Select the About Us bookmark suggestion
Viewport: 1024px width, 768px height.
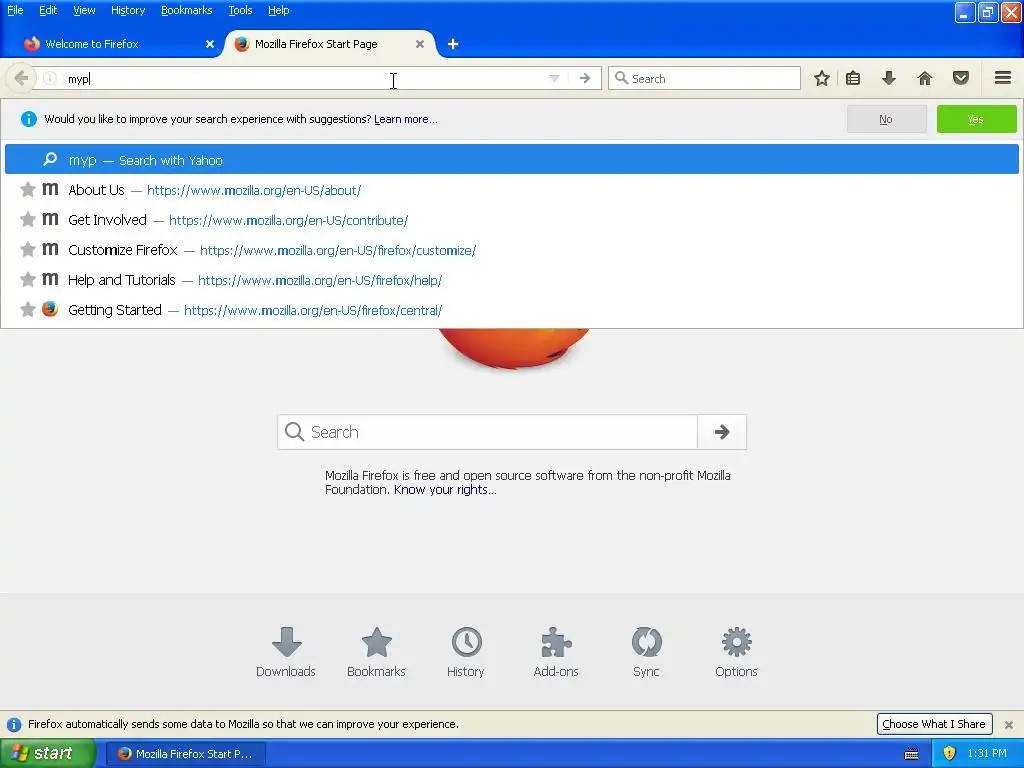[x=511, y=190]
